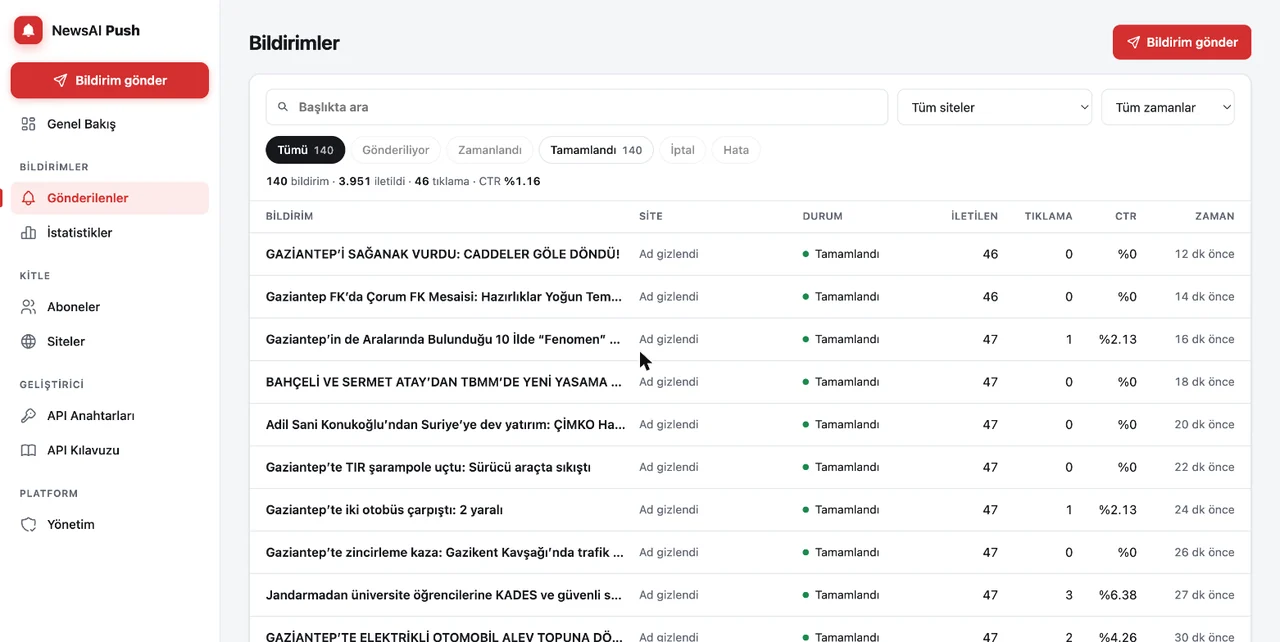Click the sidebar Bildirim gönder button
Viewport: 1280px width, 642px height.
[x=110, y=81]
